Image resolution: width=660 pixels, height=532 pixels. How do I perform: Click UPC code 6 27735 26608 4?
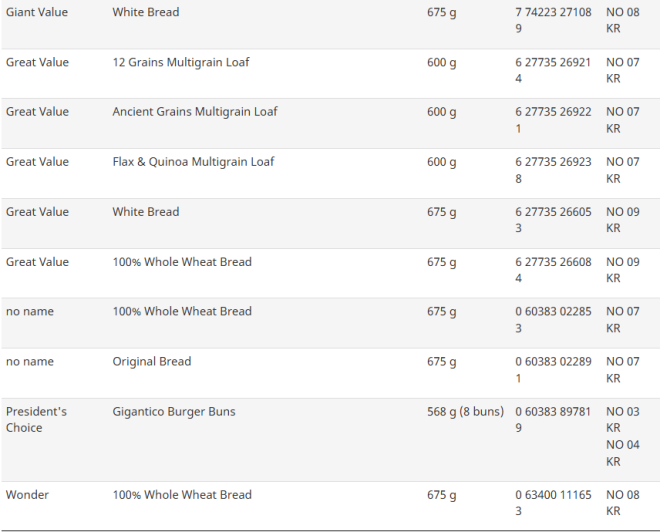tap(553, 270)
